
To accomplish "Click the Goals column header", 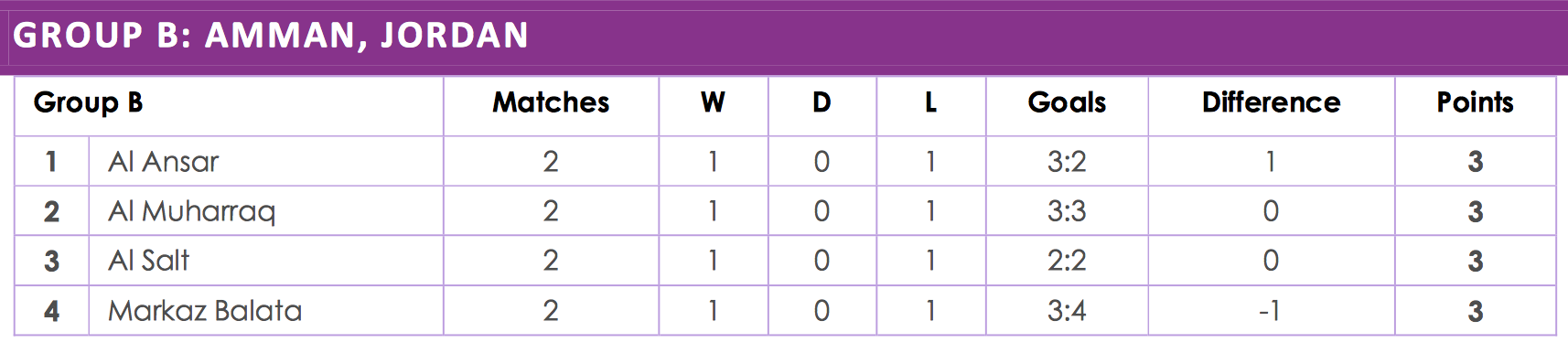I will click(1067, 102).
